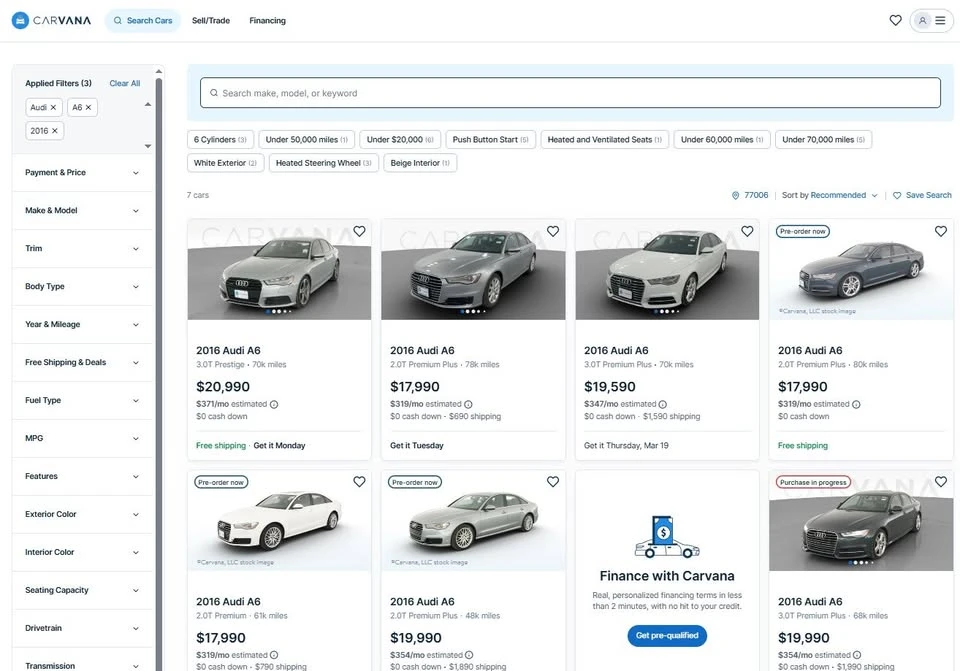Image resolution: width=960 pixels, height=671 pixels.
Task: Remove the Audi filter chip
Action: tap(53, 107)
